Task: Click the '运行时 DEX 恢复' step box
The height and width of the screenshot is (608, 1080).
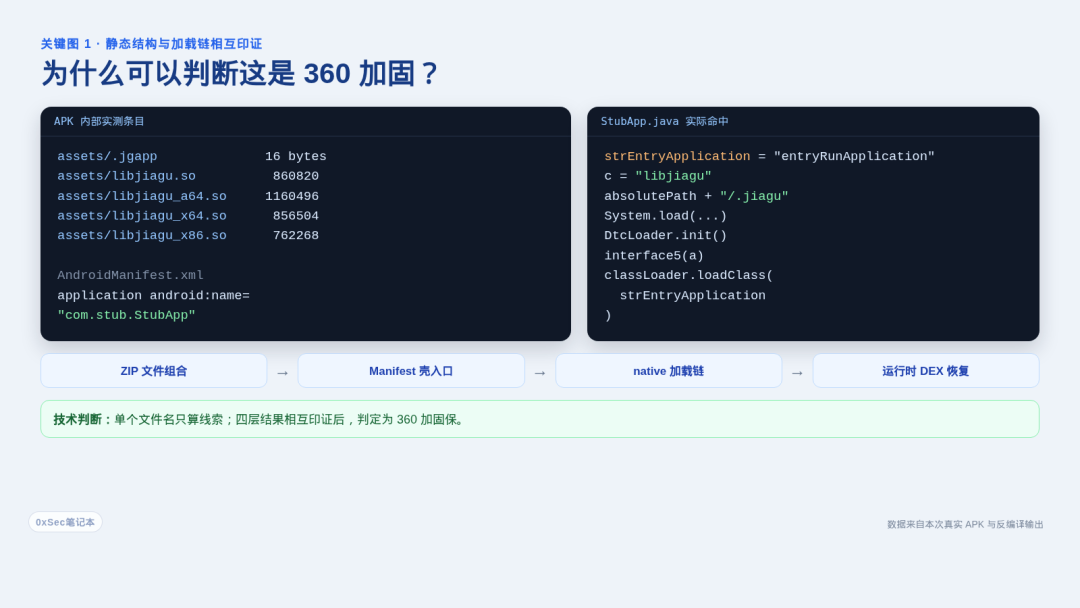Action: point(926,371)
